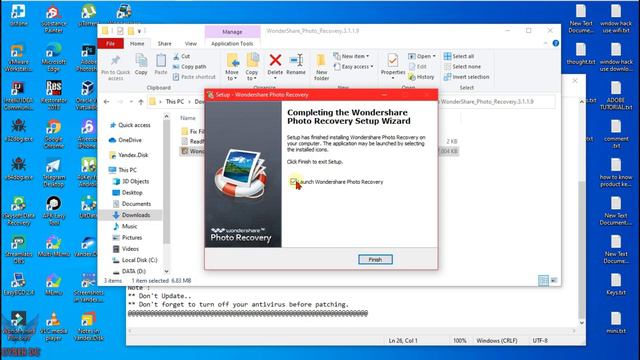This screenshot has width=640, height=360.
Task: Open the Open dropdown in ribbon
Action: [x=422, y=56]
